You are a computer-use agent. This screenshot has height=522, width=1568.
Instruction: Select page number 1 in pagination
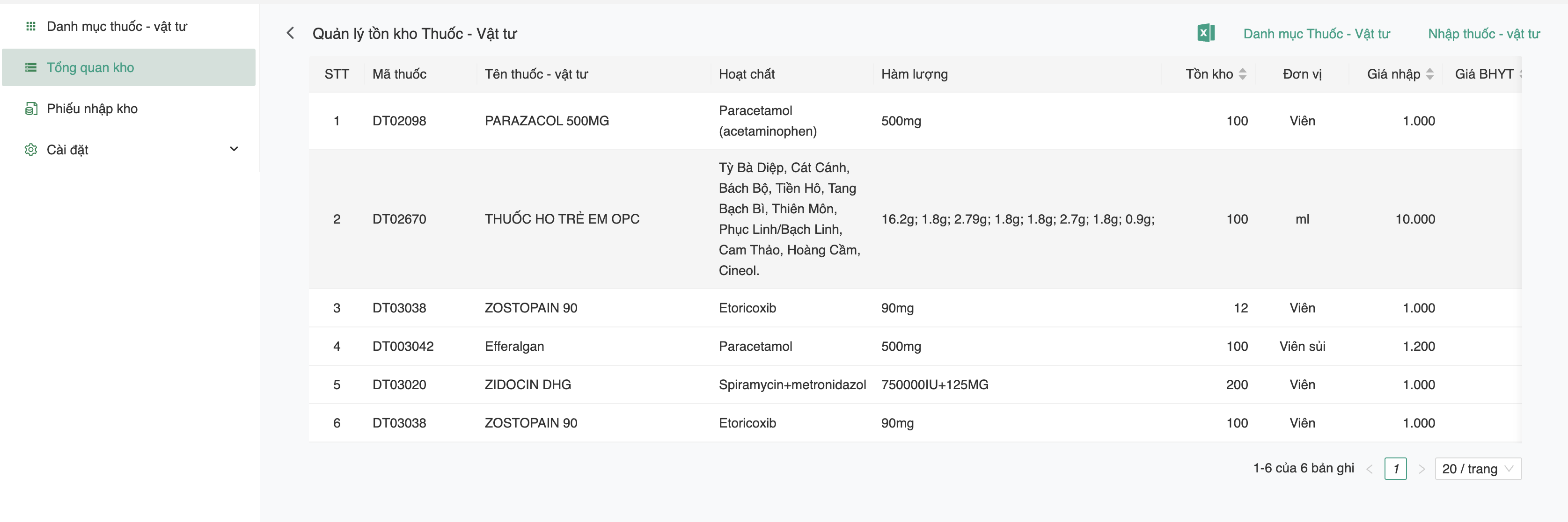(1395, 469)
